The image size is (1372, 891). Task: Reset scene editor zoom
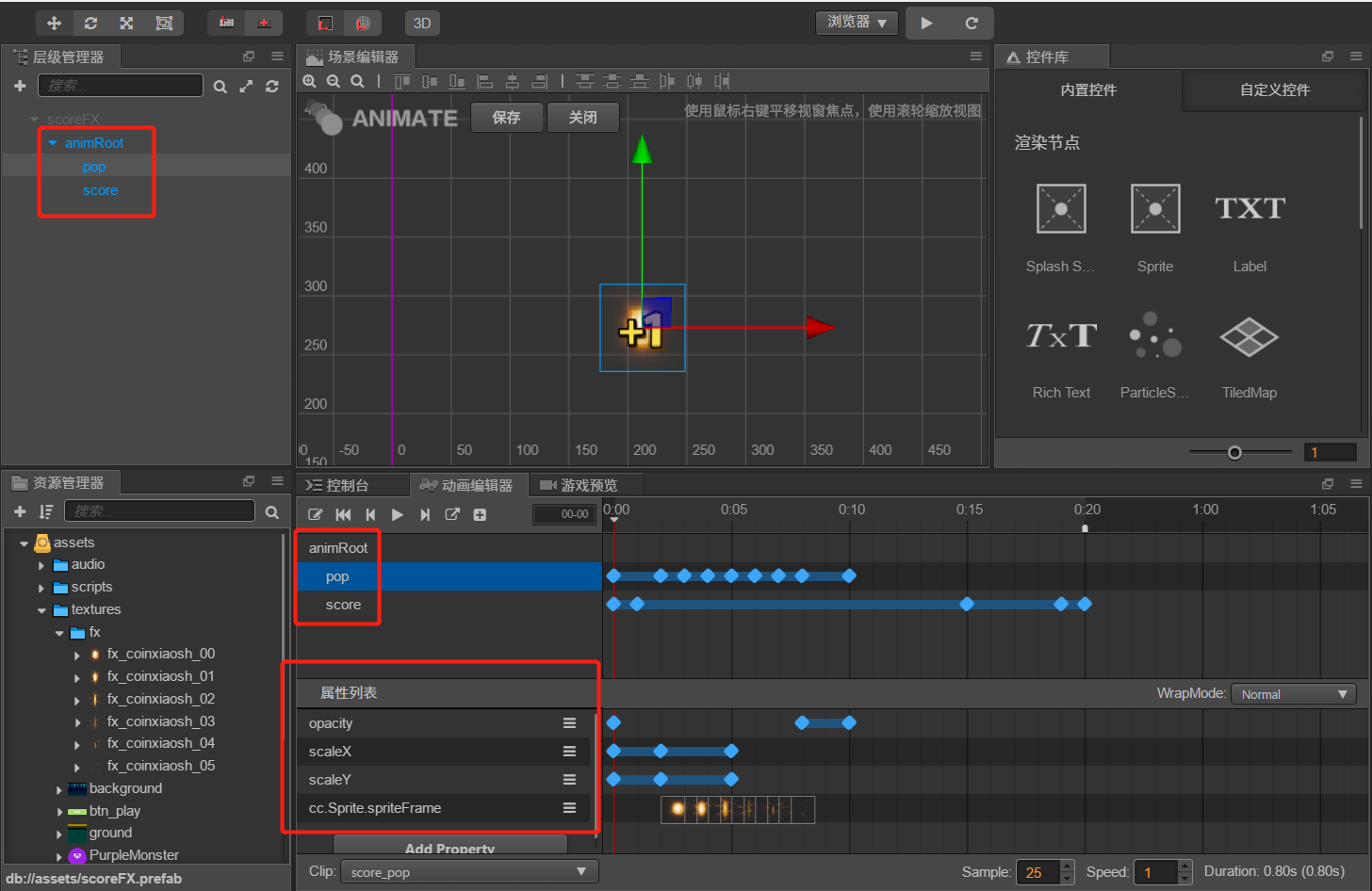coord(357,81)
